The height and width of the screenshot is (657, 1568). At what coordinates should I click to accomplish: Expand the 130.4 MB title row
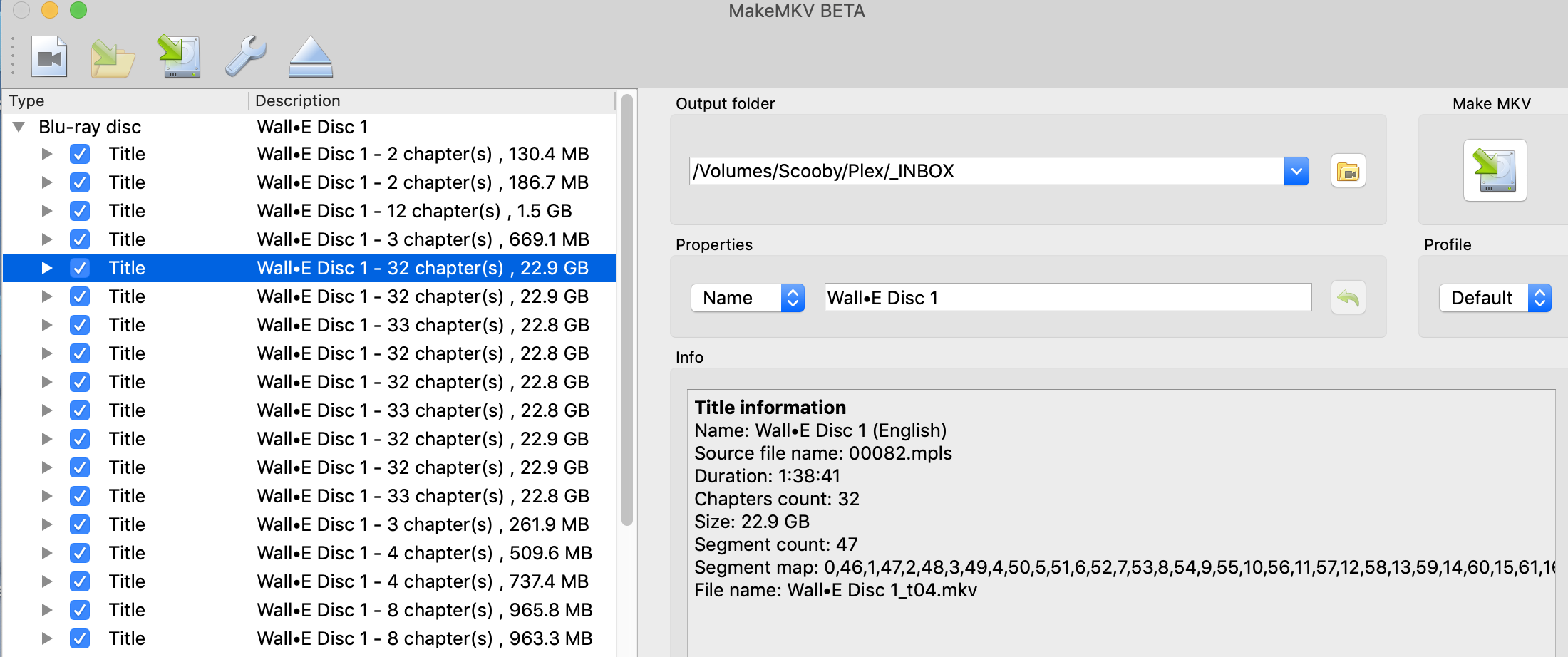[x=47, y=154]
